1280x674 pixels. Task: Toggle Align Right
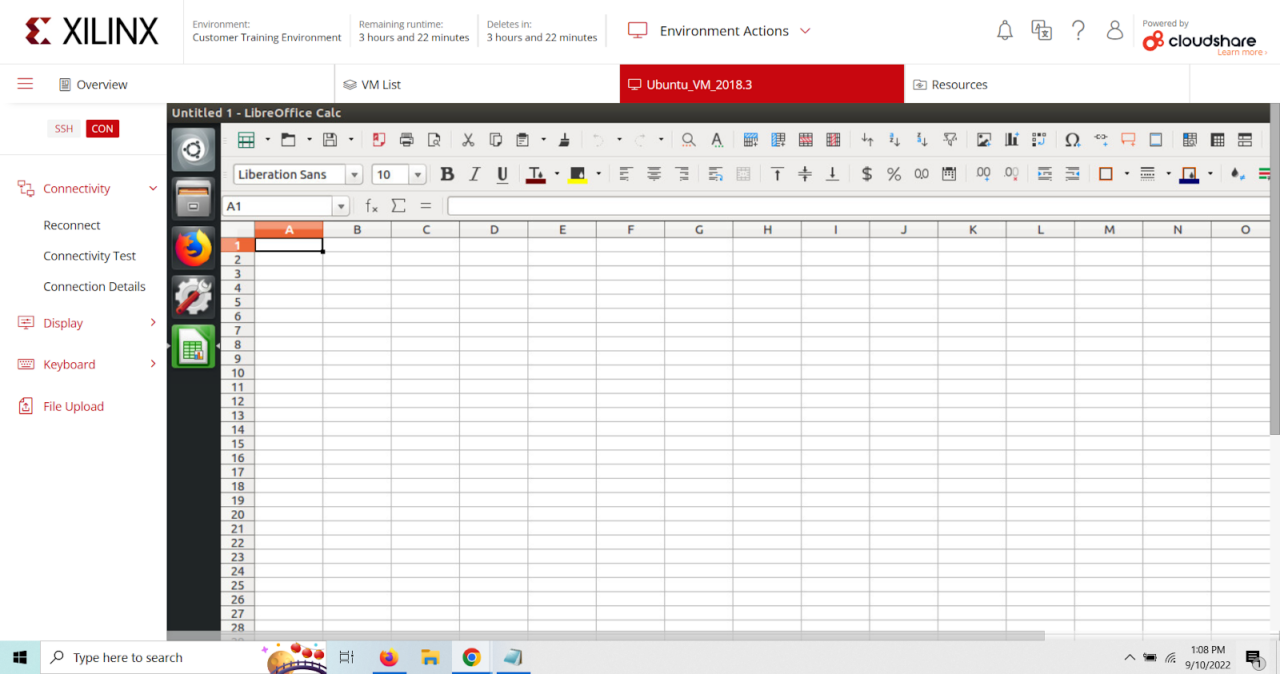click(682, 174)
